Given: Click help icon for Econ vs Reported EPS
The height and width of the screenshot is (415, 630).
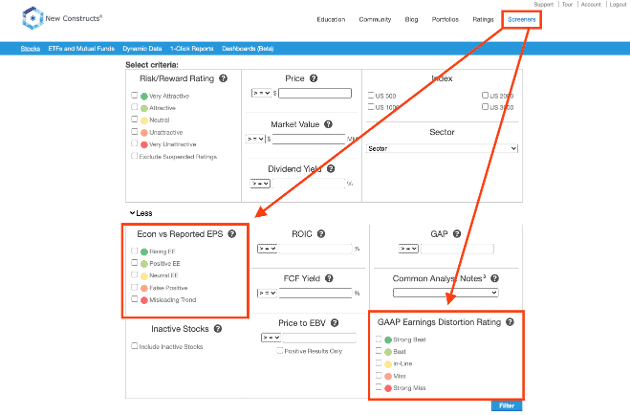Looking at the screenshot, I should click(x=232, y=234).
